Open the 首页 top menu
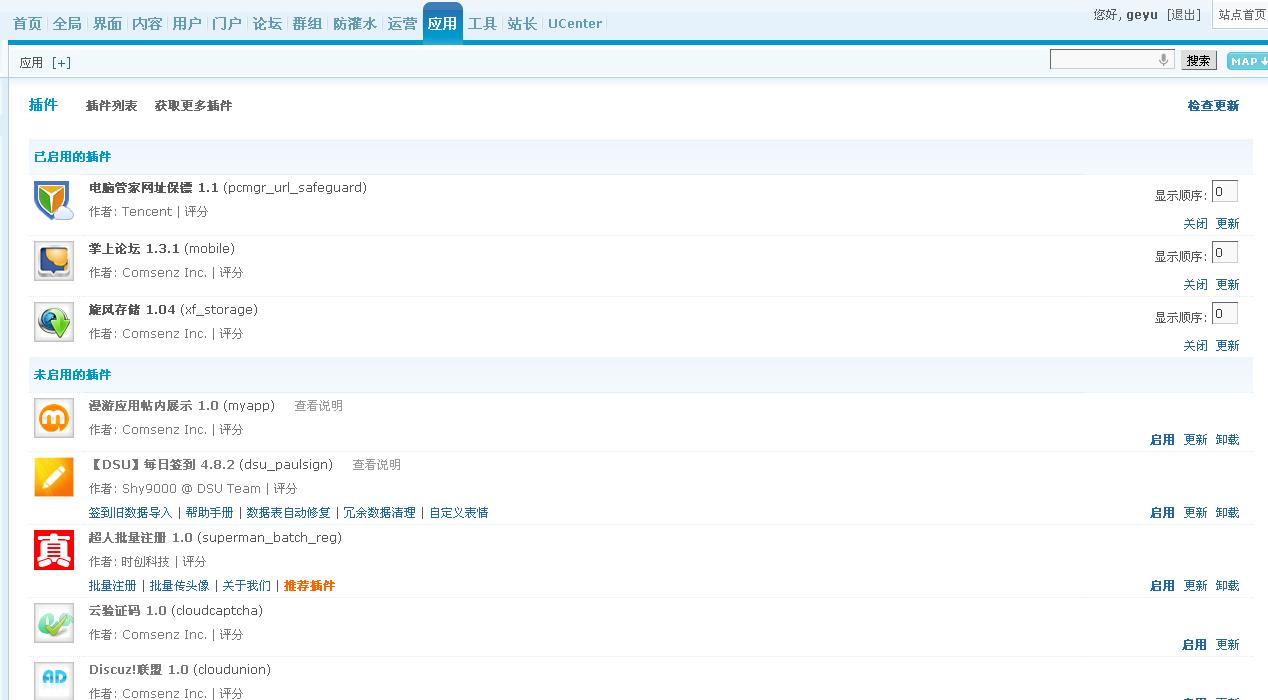The height and width of the screenshot is (700, 1268). tap(27, 23)
